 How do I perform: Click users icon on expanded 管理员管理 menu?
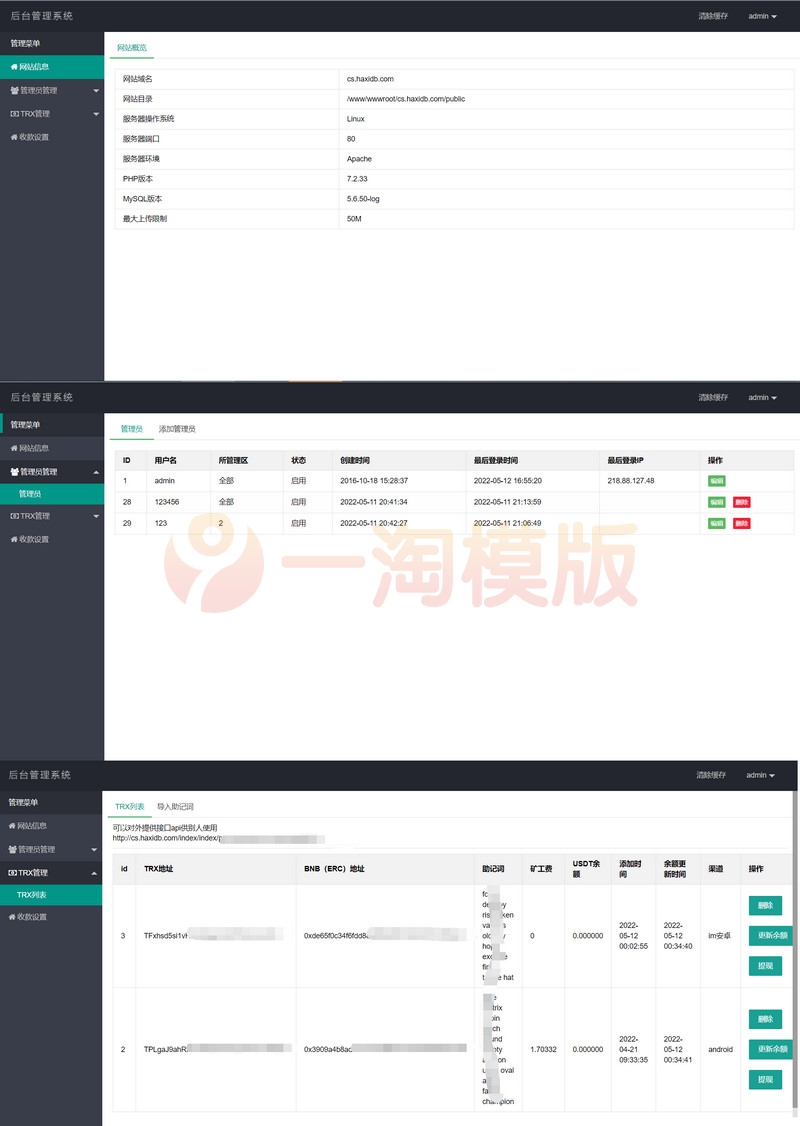point(14,471)
